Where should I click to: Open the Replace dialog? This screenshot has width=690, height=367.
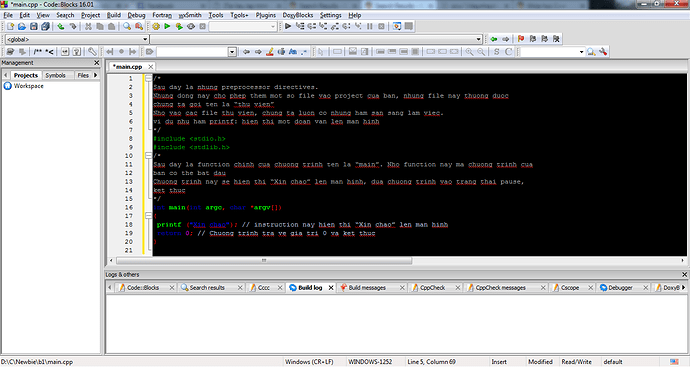(139, 26)
